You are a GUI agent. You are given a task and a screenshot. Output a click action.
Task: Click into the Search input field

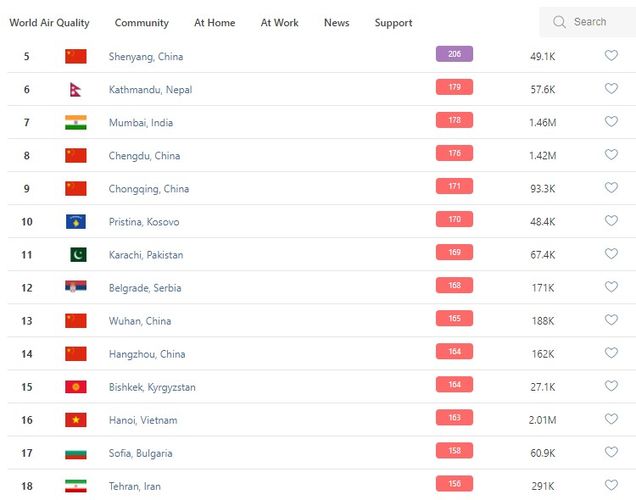coord(595,22)
